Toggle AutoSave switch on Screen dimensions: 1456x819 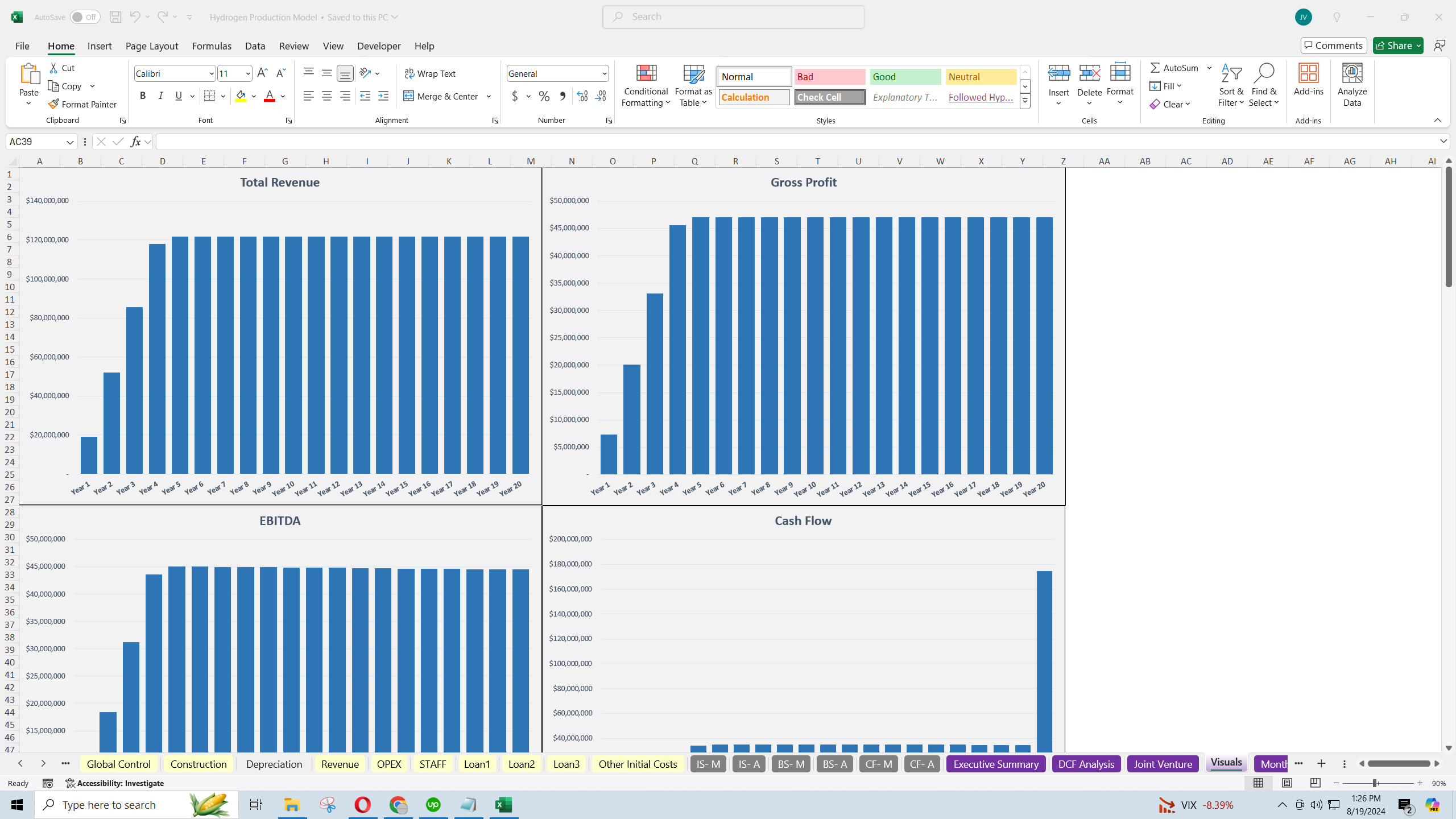(85, 17)
